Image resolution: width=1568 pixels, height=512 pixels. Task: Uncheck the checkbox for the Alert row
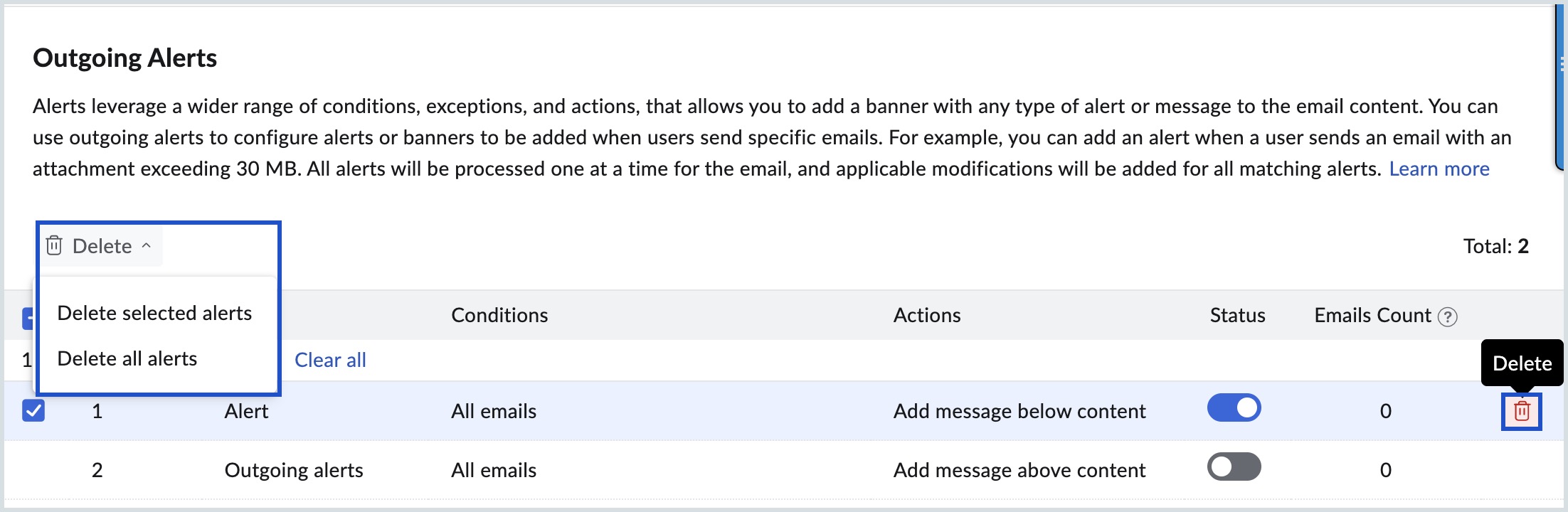point(33,411)
